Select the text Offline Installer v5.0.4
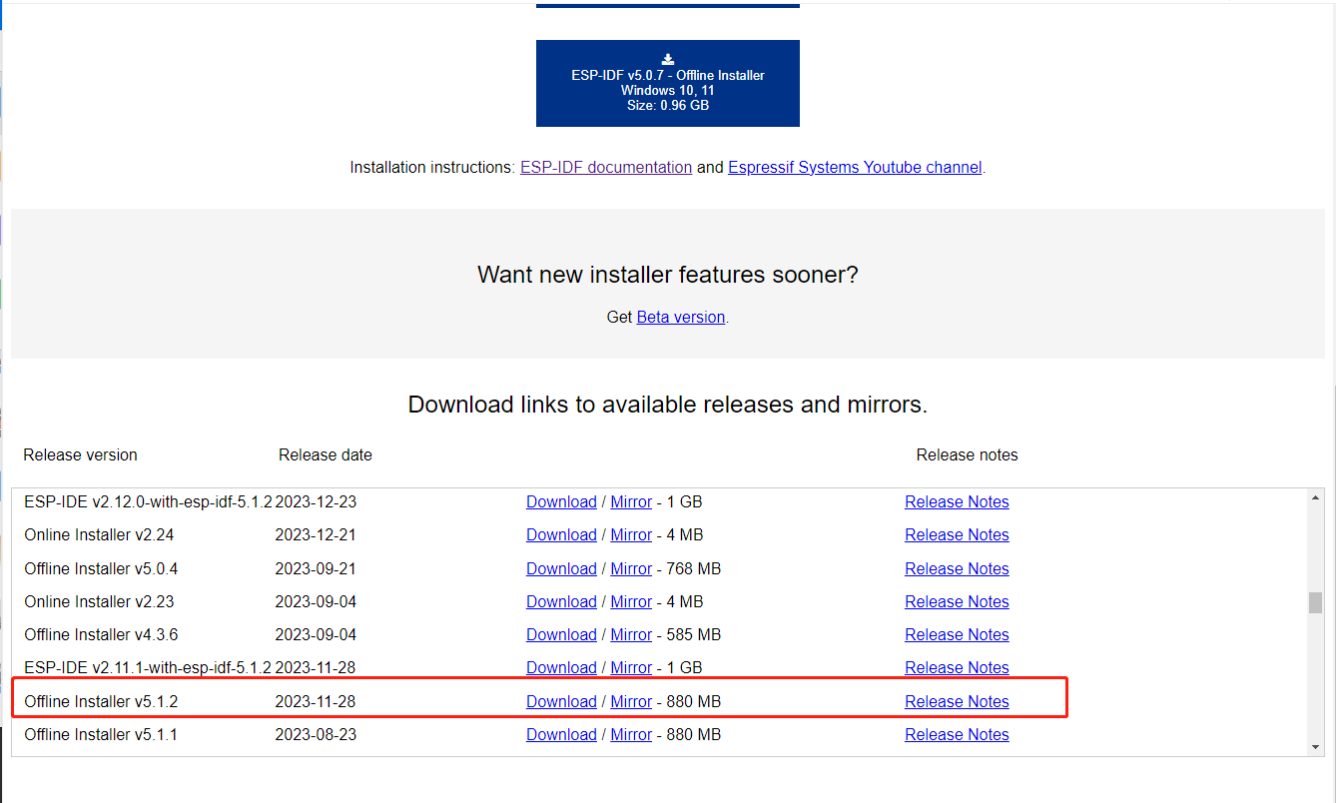Screen dimensions: 1336x803 (101, 569)
